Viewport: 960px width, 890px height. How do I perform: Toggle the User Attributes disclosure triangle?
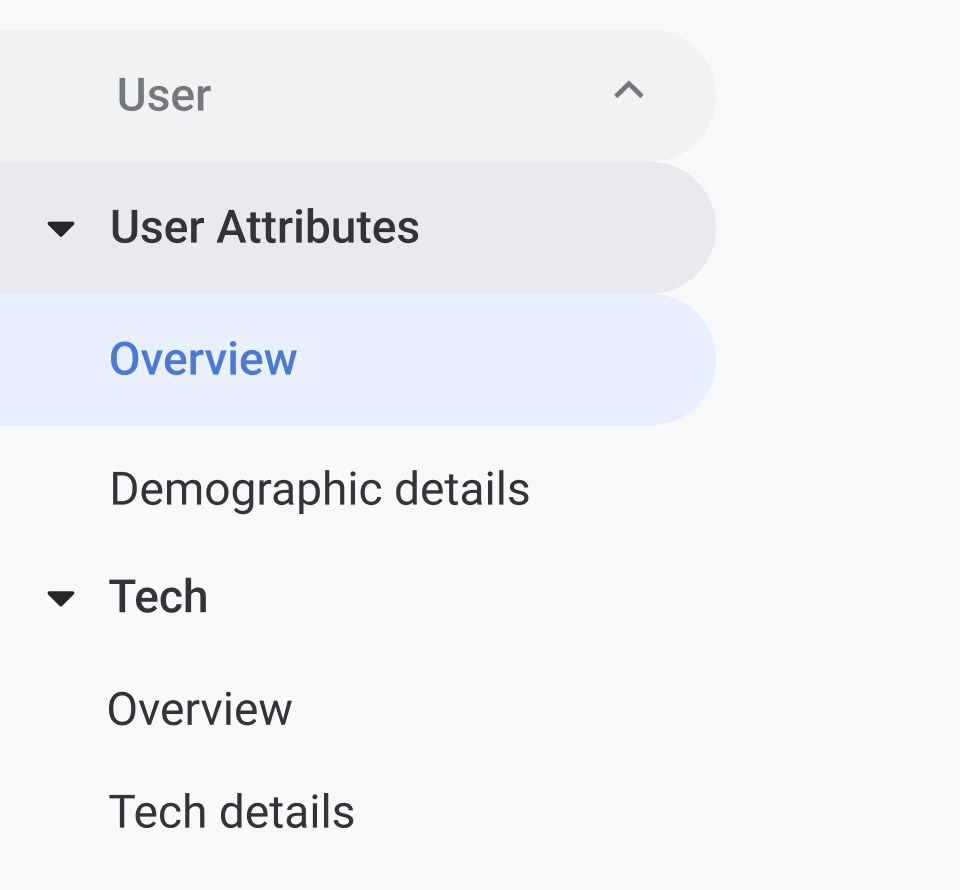tap(62, 229)
